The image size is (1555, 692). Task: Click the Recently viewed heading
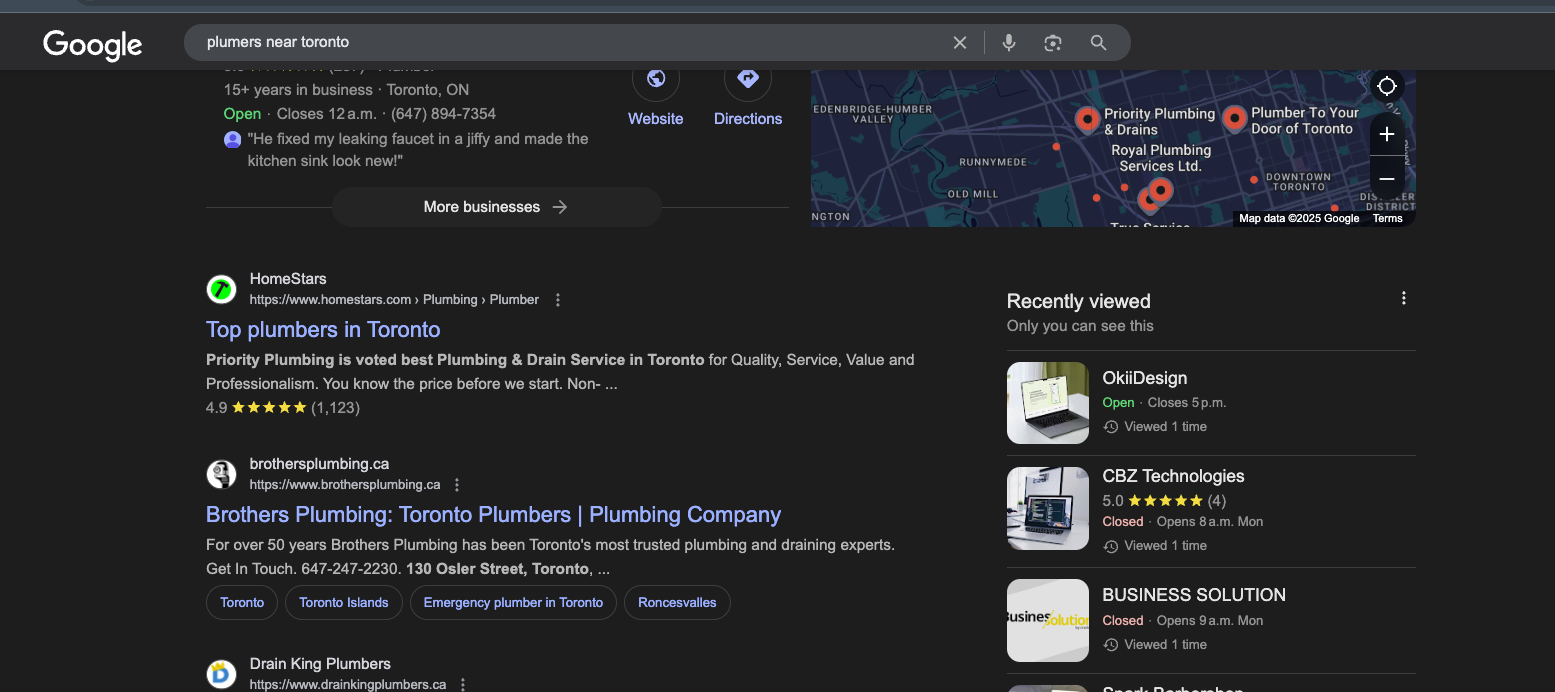[x=1079, y=301]
